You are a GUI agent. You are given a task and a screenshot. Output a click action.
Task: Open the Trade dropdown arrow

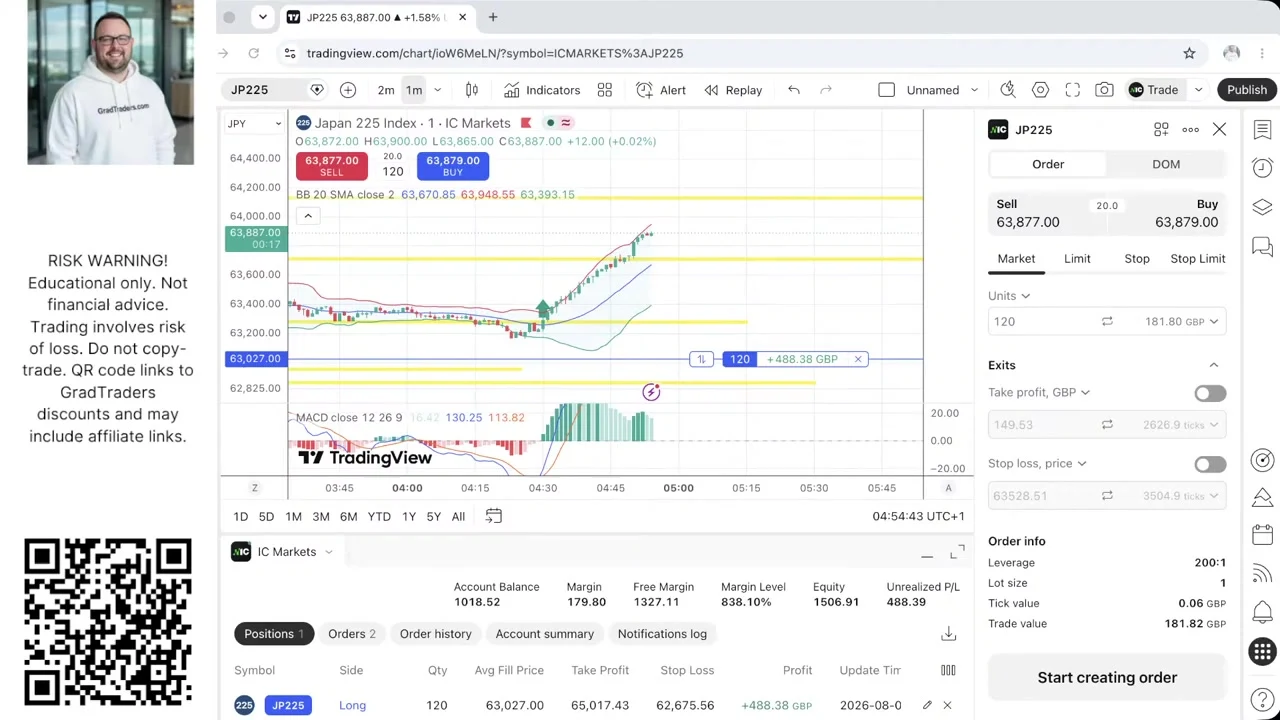[1198, 90]
